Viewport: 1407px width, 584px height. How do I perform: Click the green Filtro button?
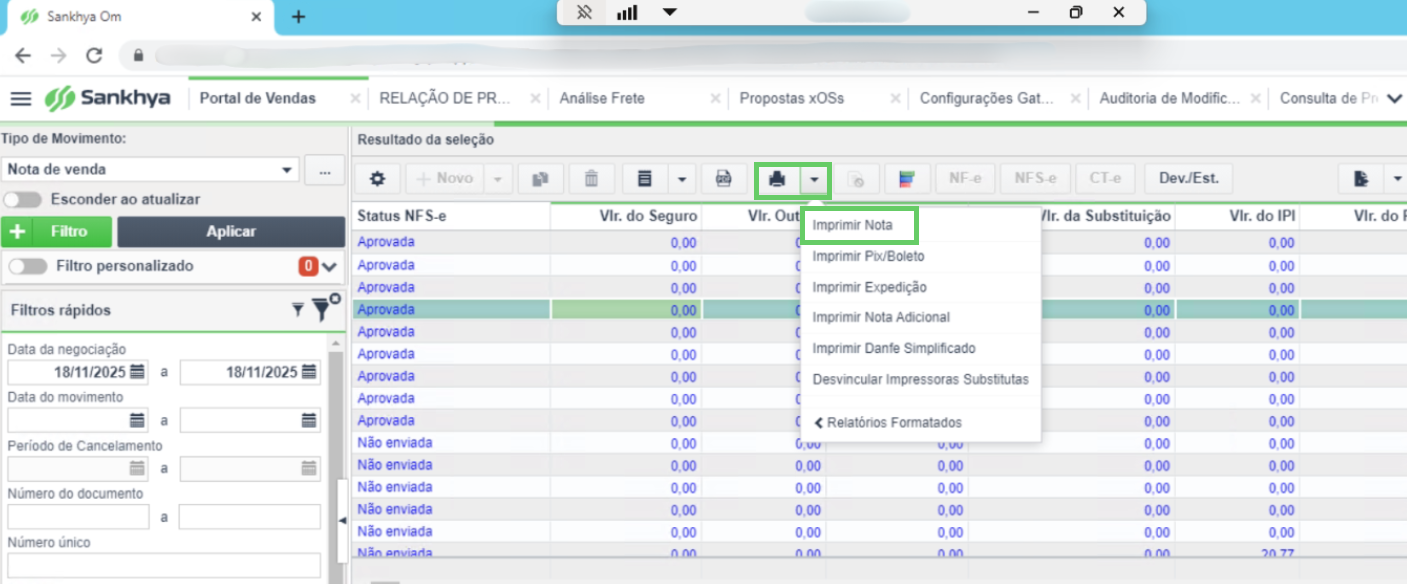[x=56, y=231]
